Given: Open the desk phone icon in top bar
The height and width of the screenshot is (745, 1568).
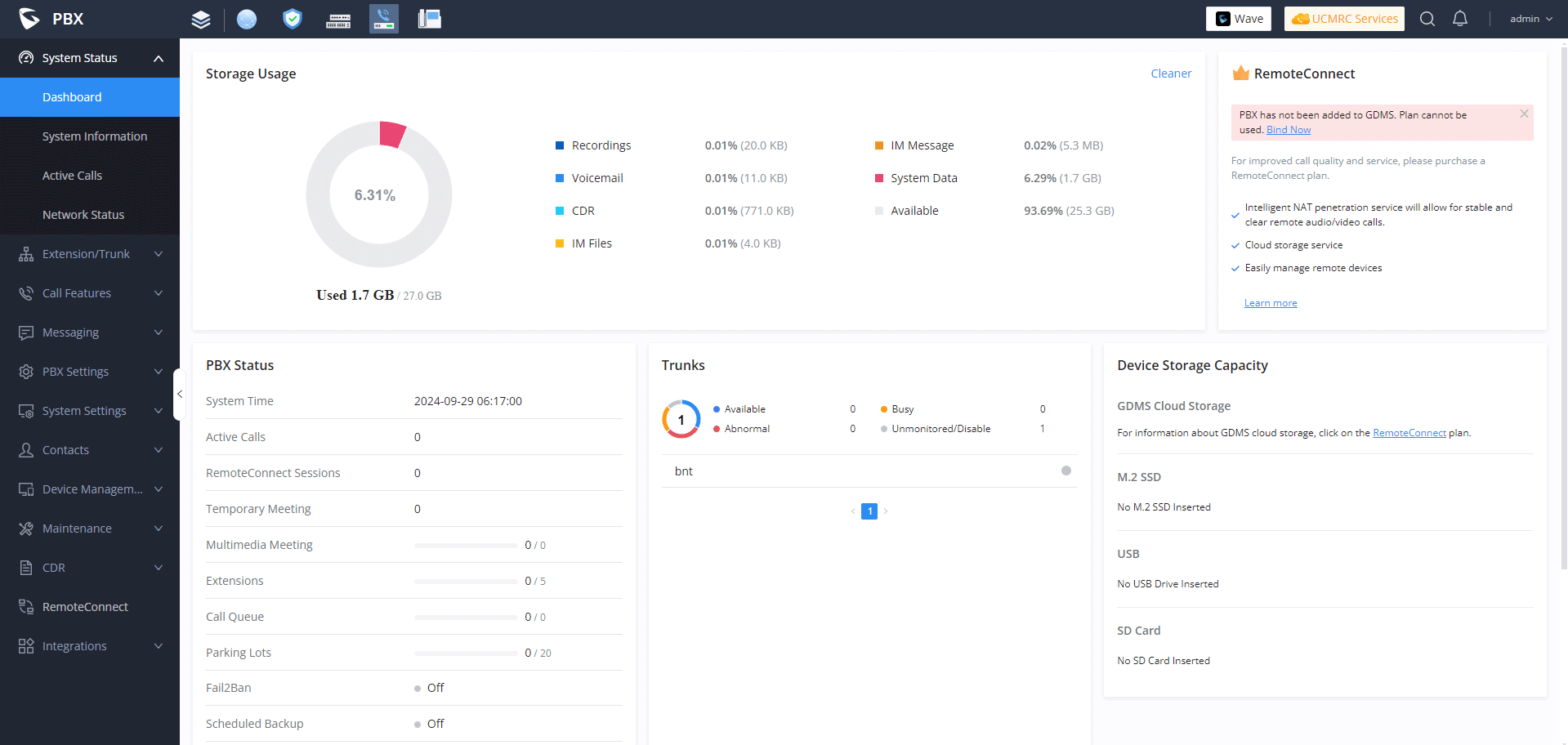Looking at the screenshot, I should pyautogui.click(x=430, y=19).
